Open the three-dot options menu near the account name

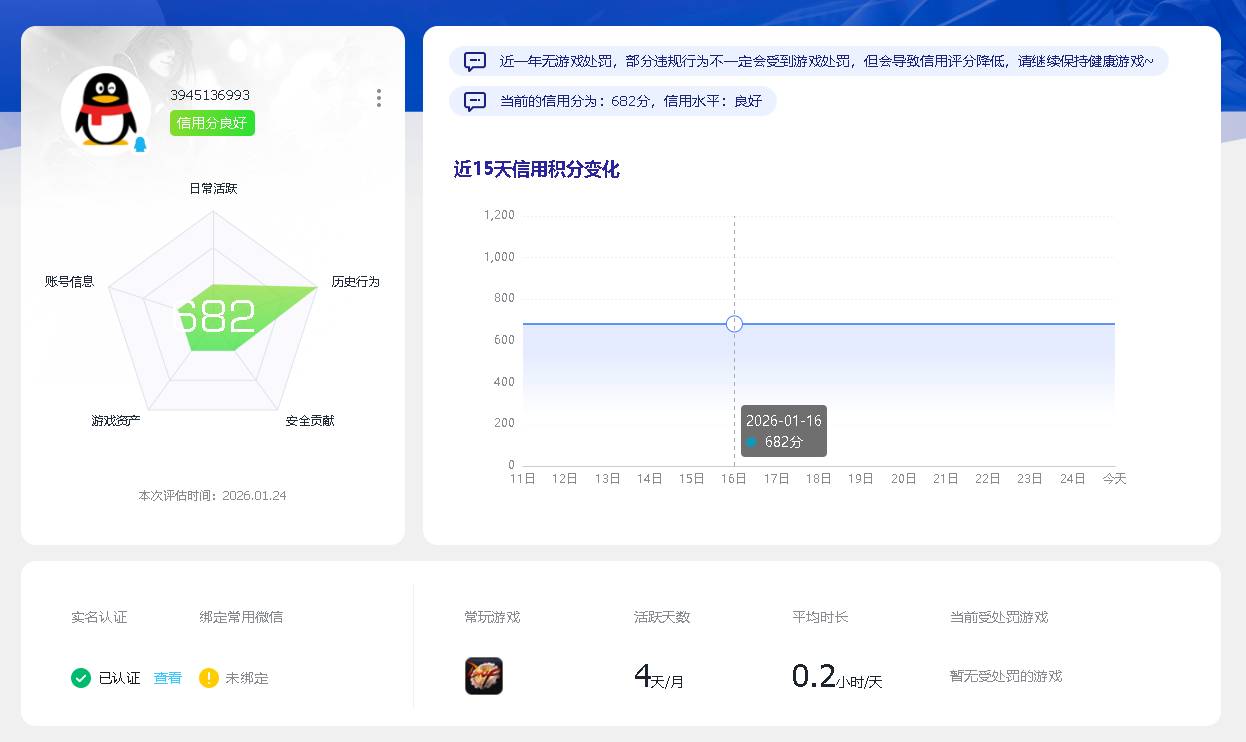click(x=378, y=98)
